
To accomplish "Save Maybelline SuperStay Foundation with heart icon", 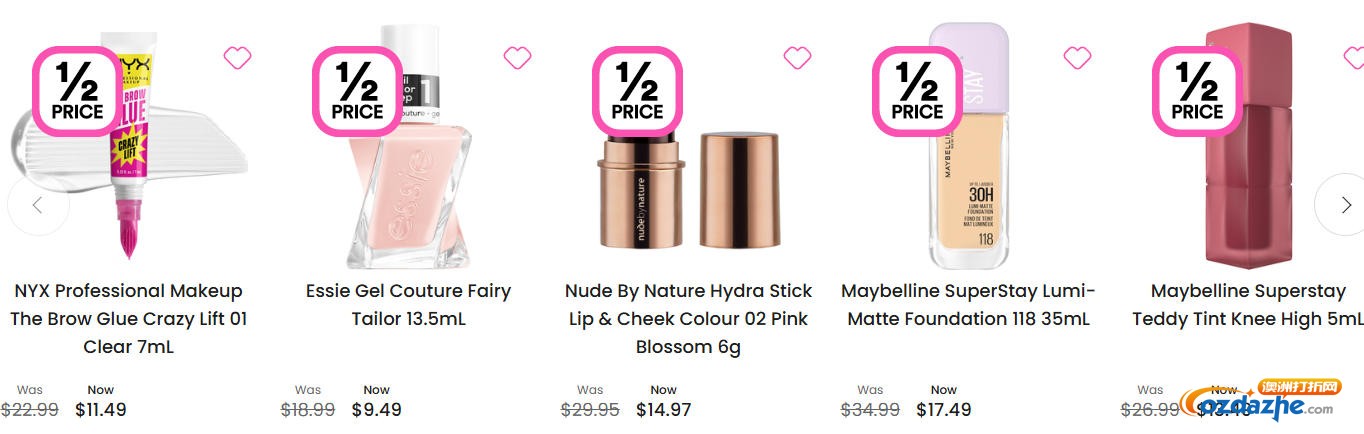I will pos(1077,58).
